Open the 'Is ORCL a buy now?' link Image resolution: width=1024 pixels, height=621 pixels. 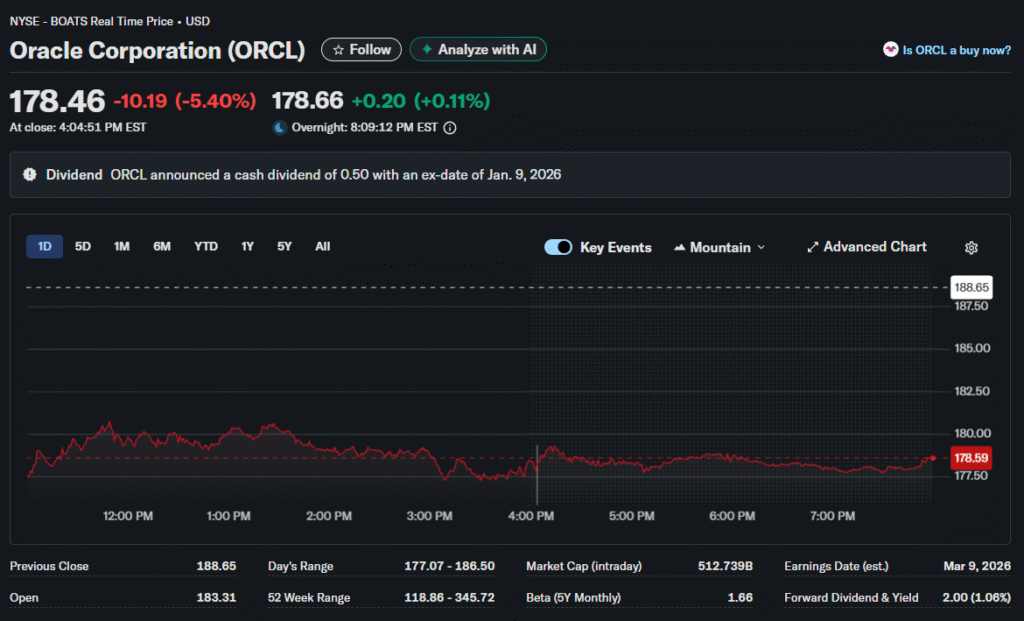pos(946,49)
